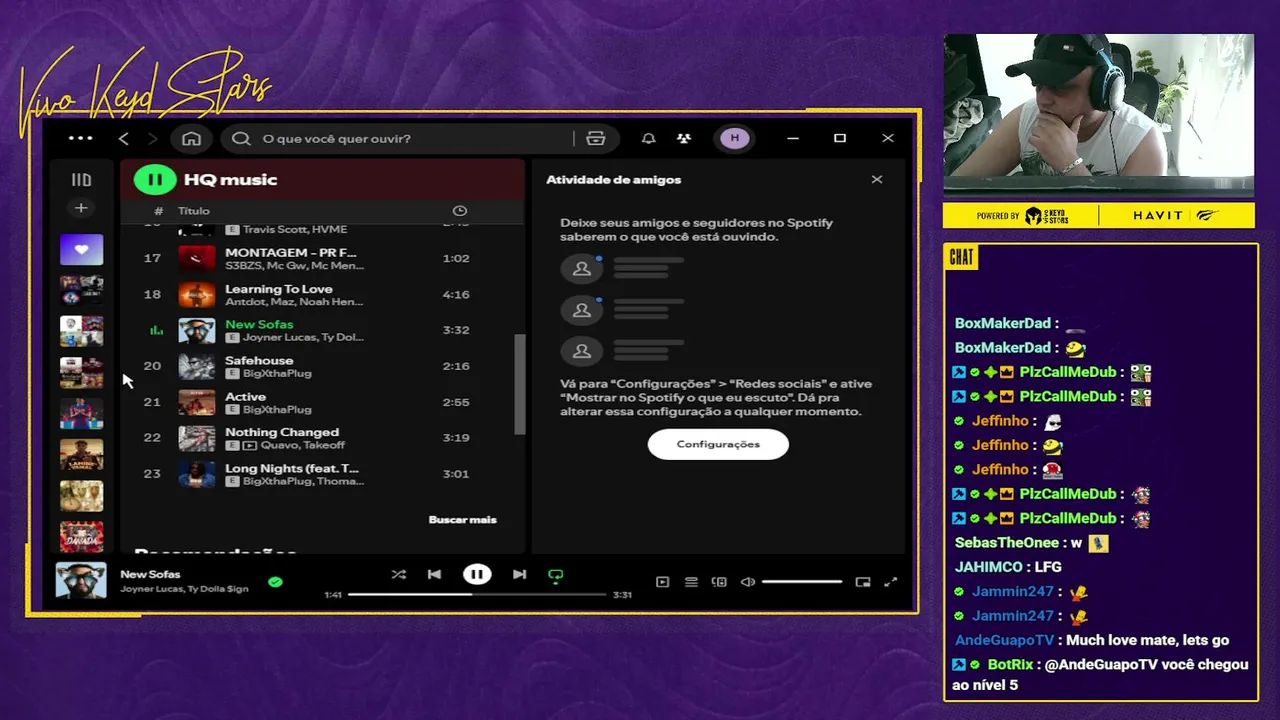The width and height of the screenshot is (1280, 720).
Task: Select track 'Long Nights (feat. T...'
Action: pos(323,474)
